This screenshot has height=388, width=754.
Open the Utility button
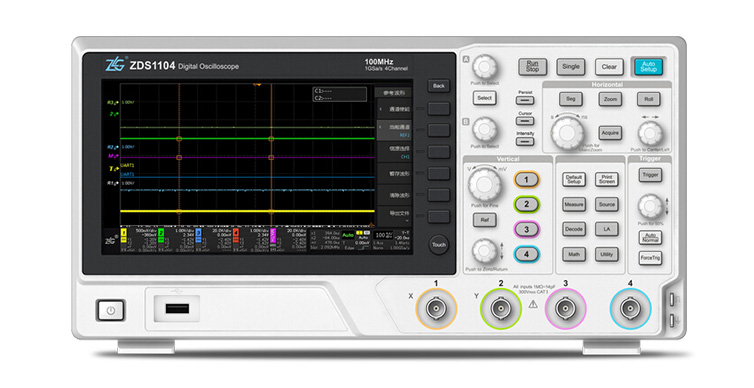click(x=607, y=254)
